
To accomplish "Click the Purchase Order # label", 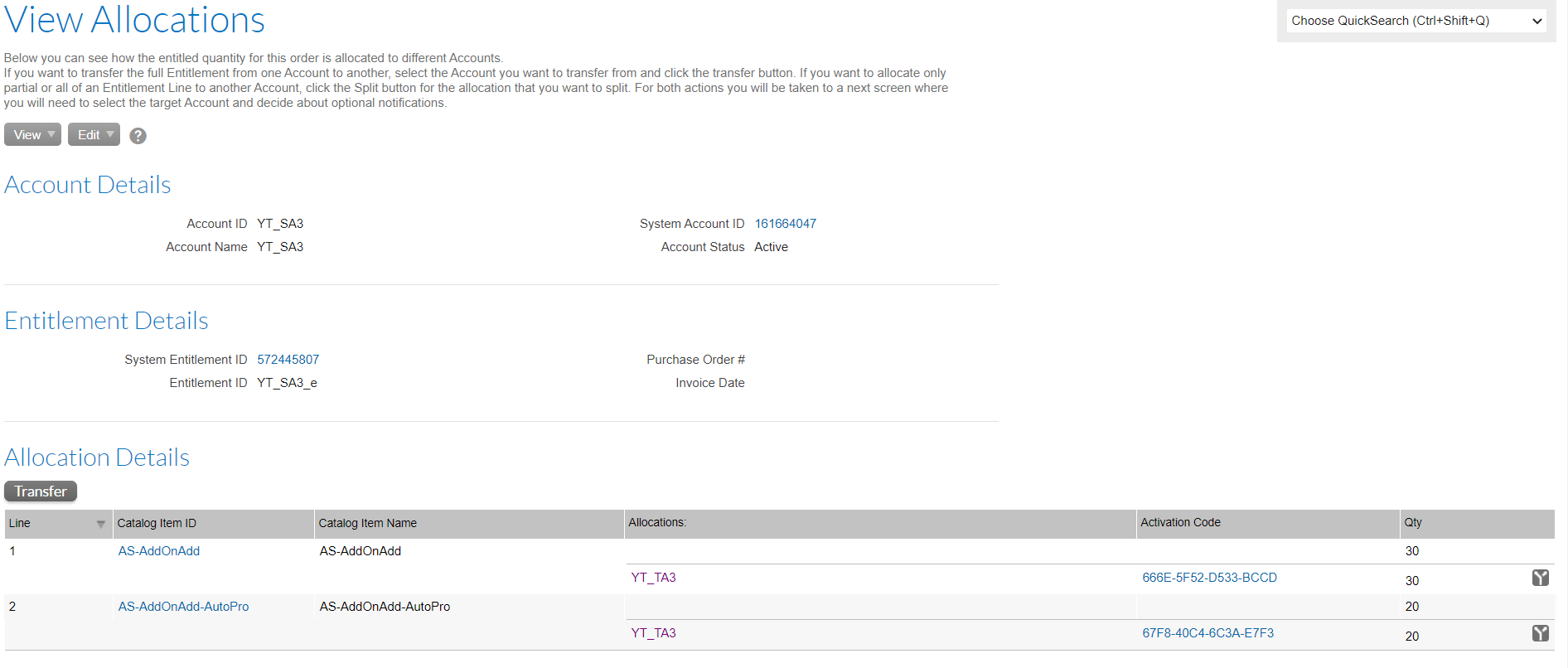I will 695,360.
